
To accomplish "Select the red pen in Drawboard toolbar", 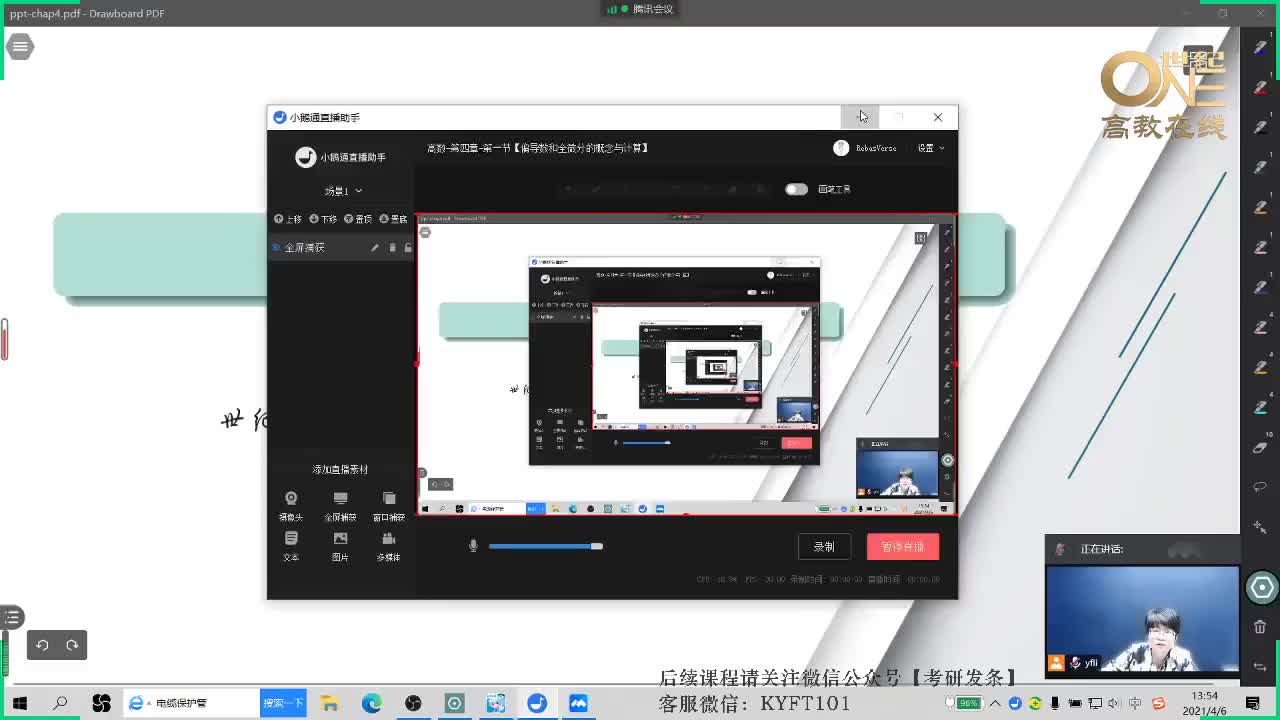I will click(1260, 87).
